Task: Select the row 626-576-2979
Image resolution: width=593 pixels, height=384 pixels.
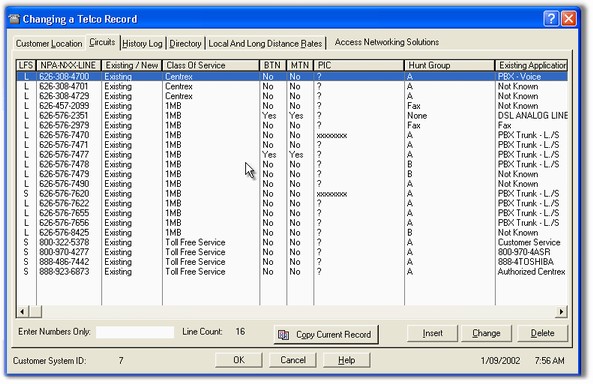Action: coord(292,125)
